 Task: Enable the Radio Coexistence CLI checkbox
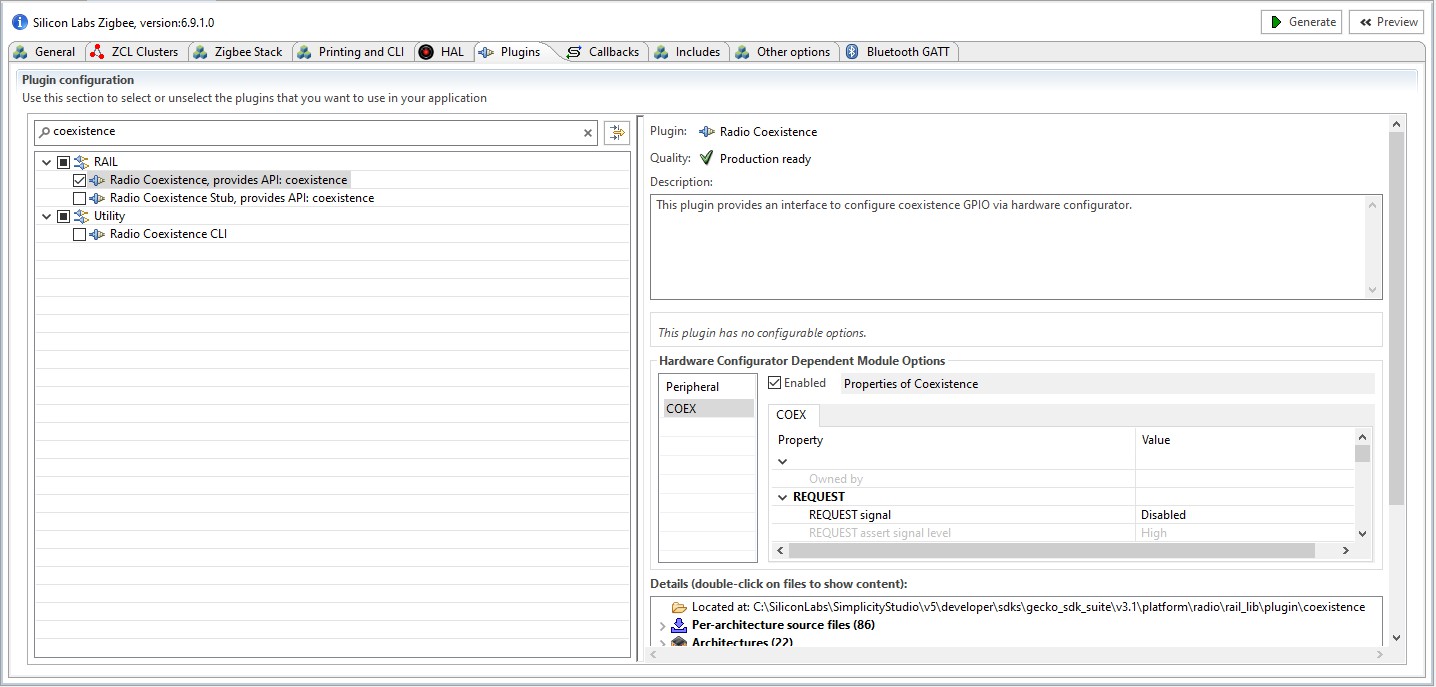(x=79, y=234)
